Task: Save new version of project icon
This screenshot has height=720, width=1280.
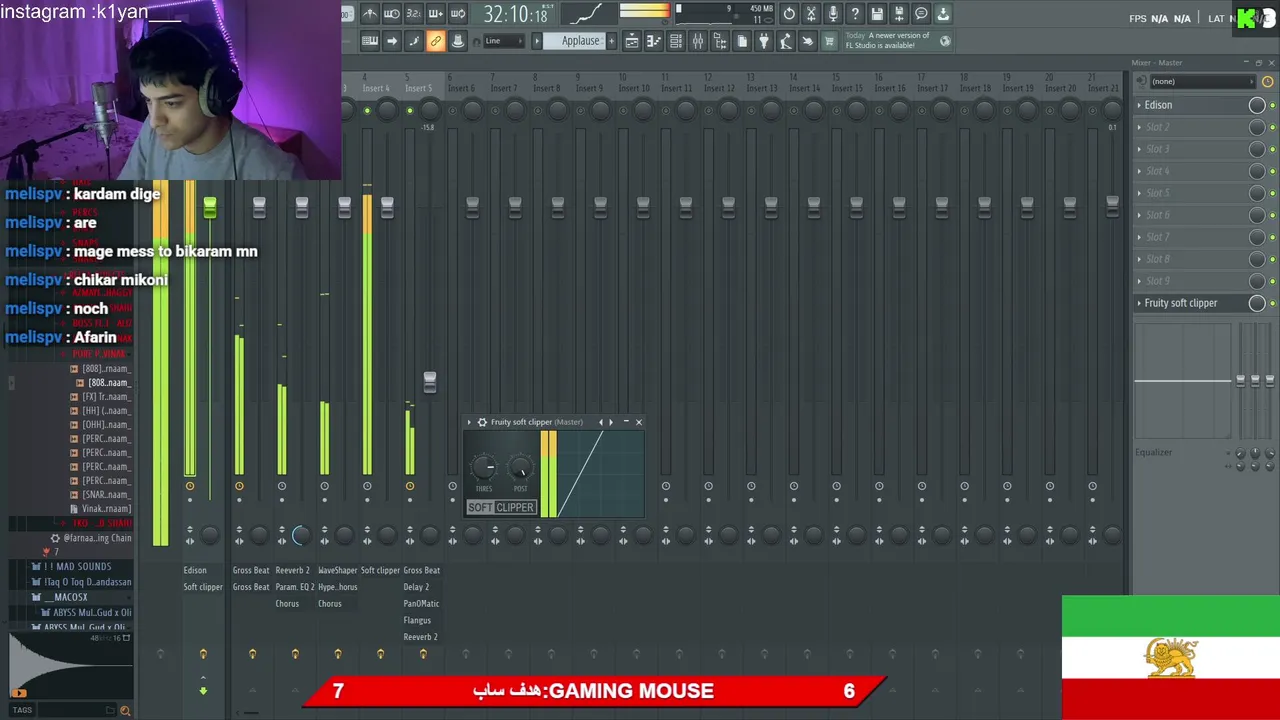Action: [x=899, y=14]
